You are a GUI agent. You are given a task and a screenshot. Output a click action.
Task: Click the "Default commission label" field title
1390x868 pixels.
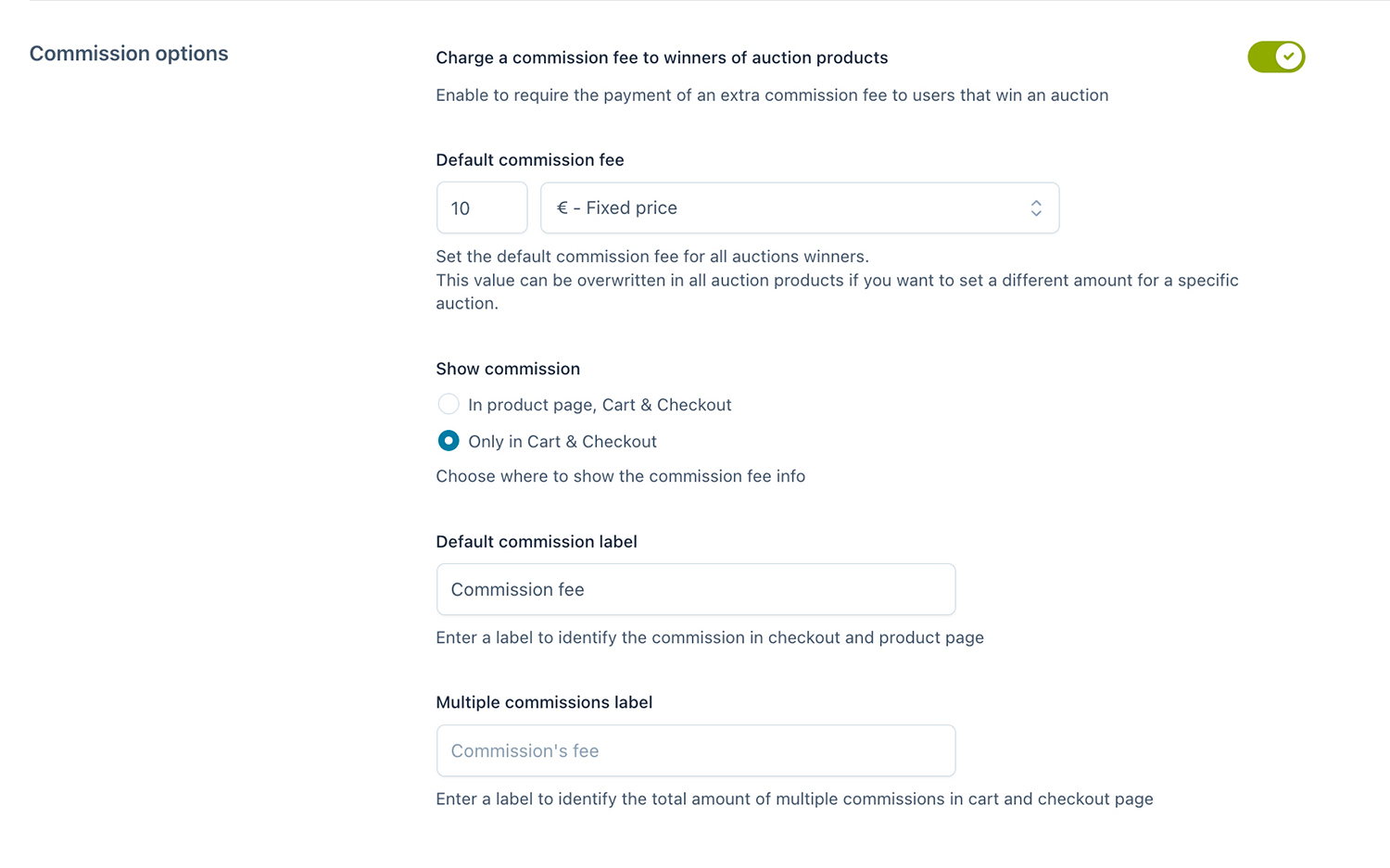[x=537, y=542]
